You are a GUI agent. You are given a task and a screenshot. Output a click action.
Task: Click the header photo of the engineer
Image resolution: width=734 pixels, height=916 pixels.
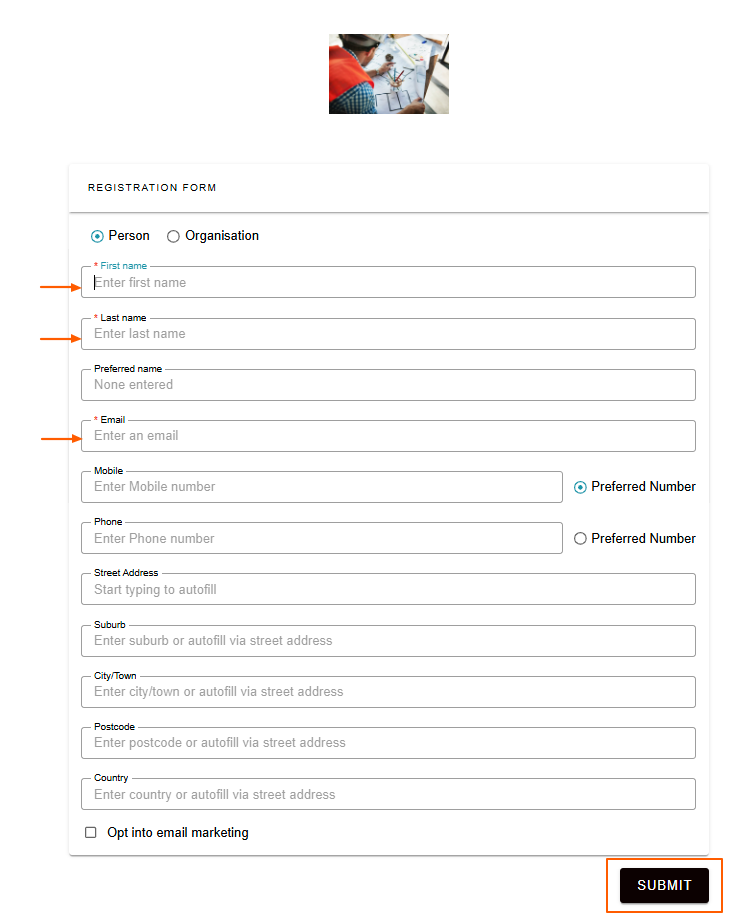[x=389, y=74]
